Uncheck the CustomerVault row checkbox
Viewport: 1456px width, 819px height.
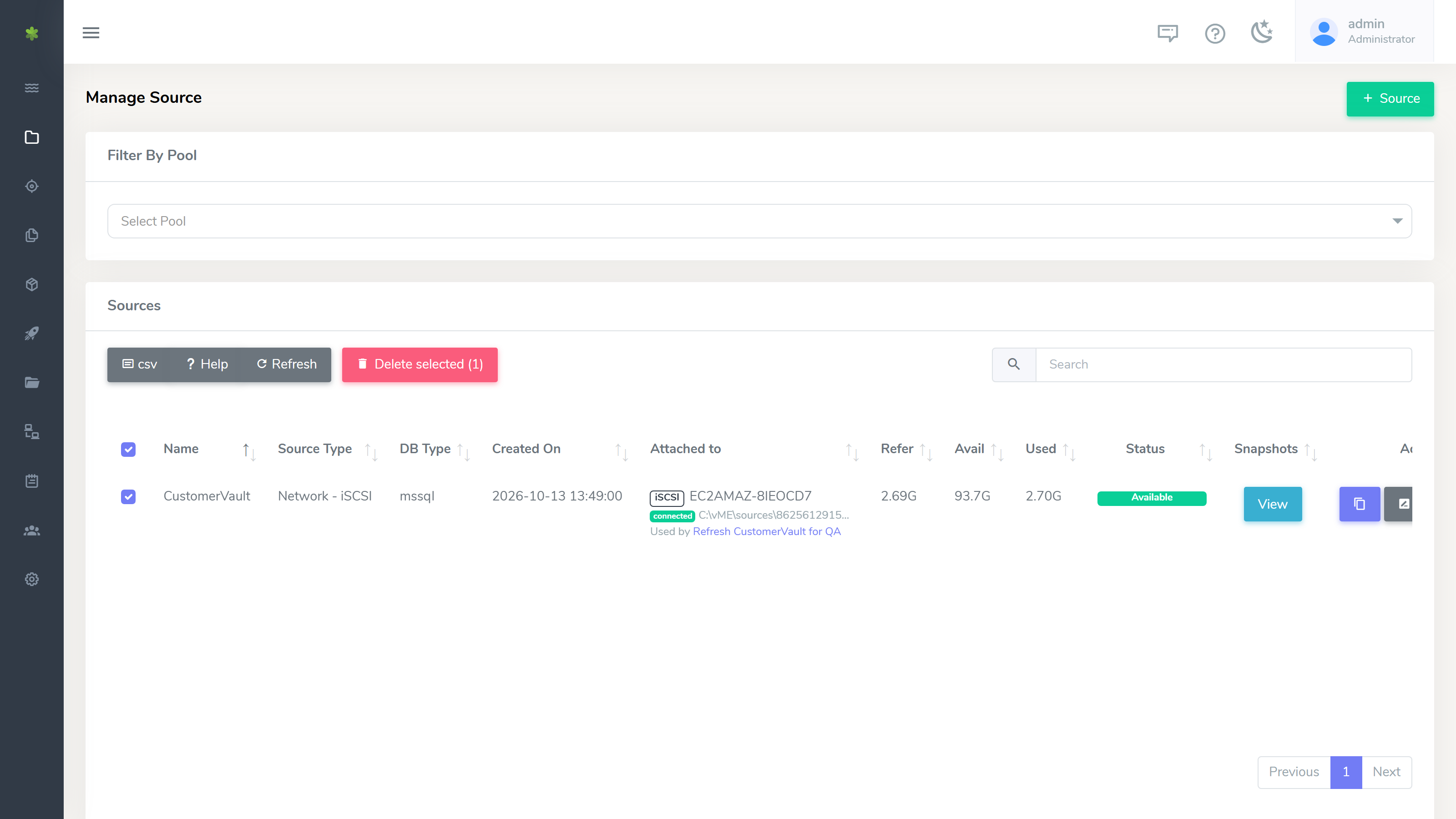(128, 497)
